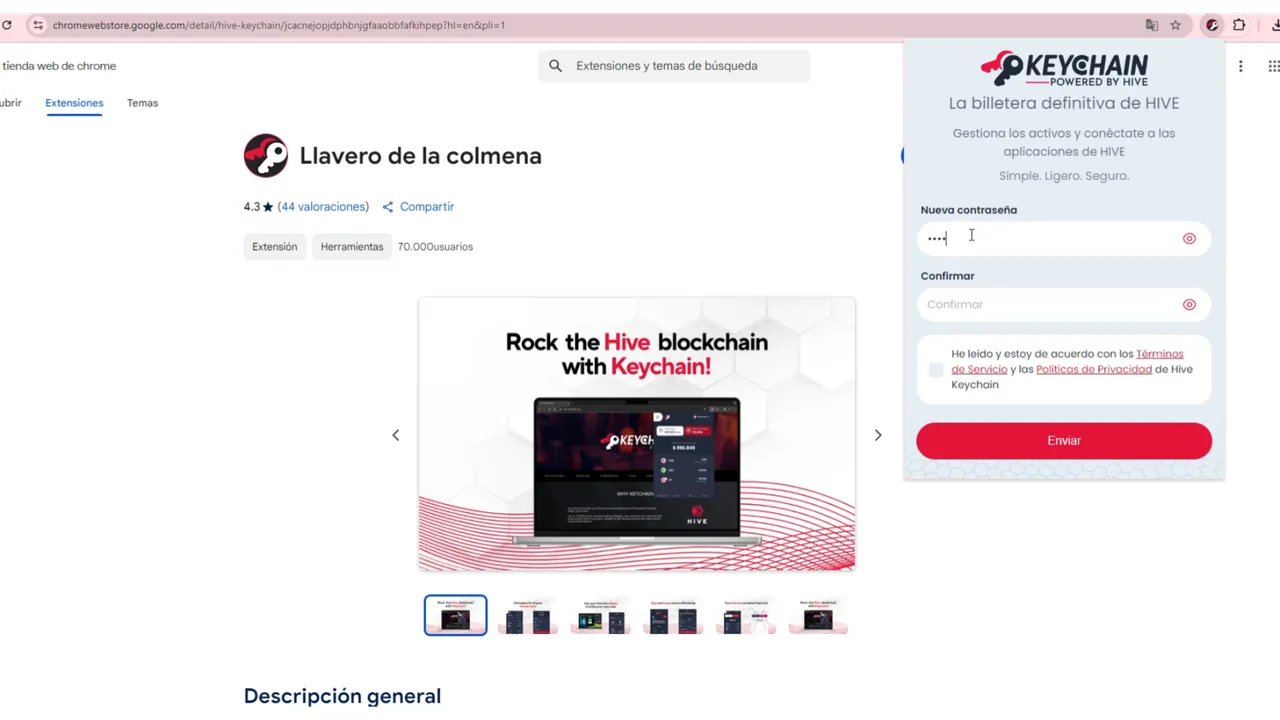Open the 44 valoraciones link
The height and width of the screenshot is (720, 1280).
click(323, 207)
